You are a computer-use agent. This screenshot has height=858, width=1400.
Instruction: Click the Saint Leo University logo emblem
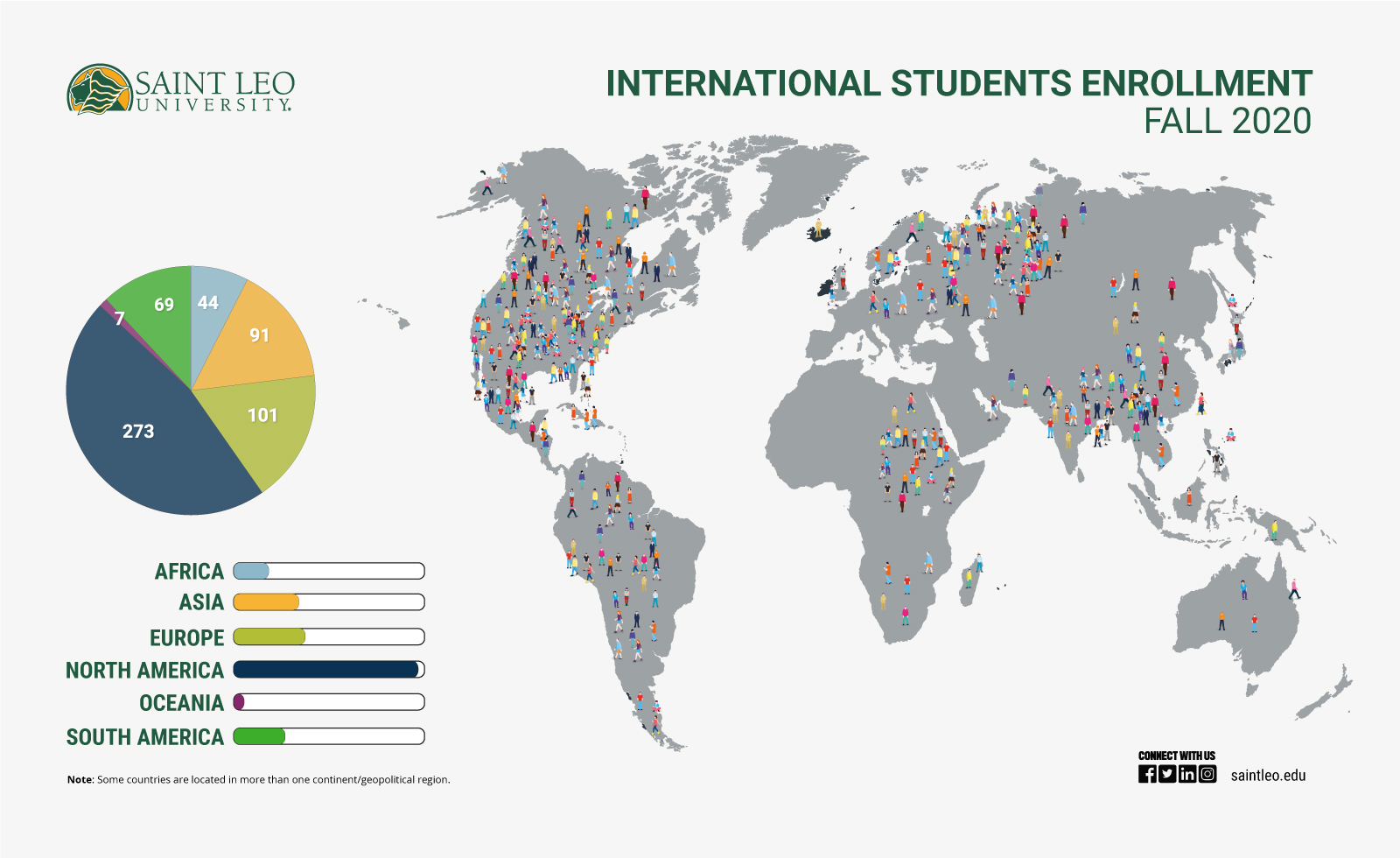pyautogui.click(x=100, y=89)
